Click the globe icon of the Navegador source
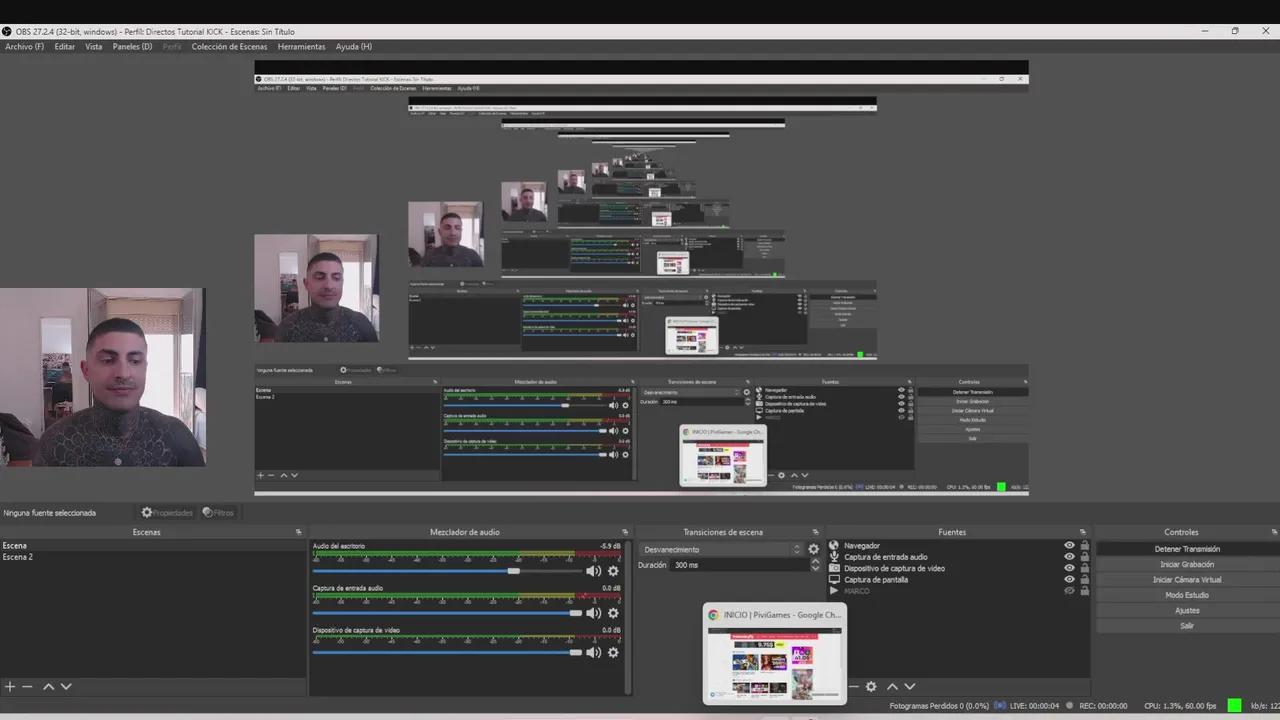Screen dimensions: 1280x720 coord(834,546)
